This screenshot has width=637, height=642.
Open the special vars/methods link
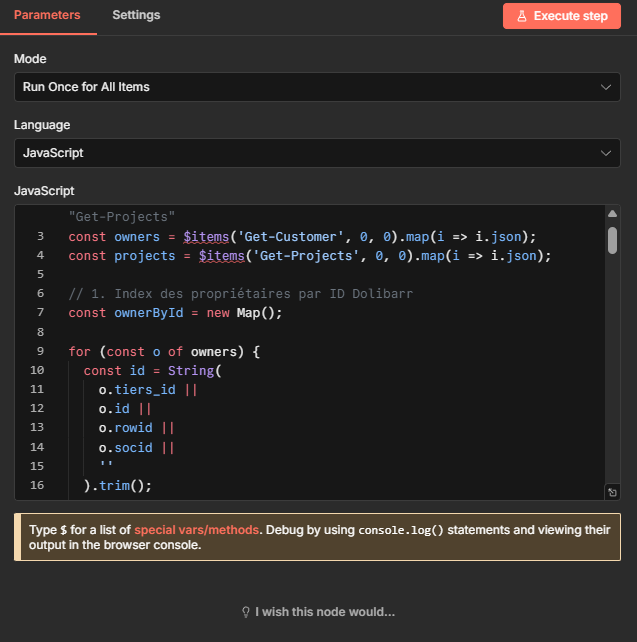(197, 530)
